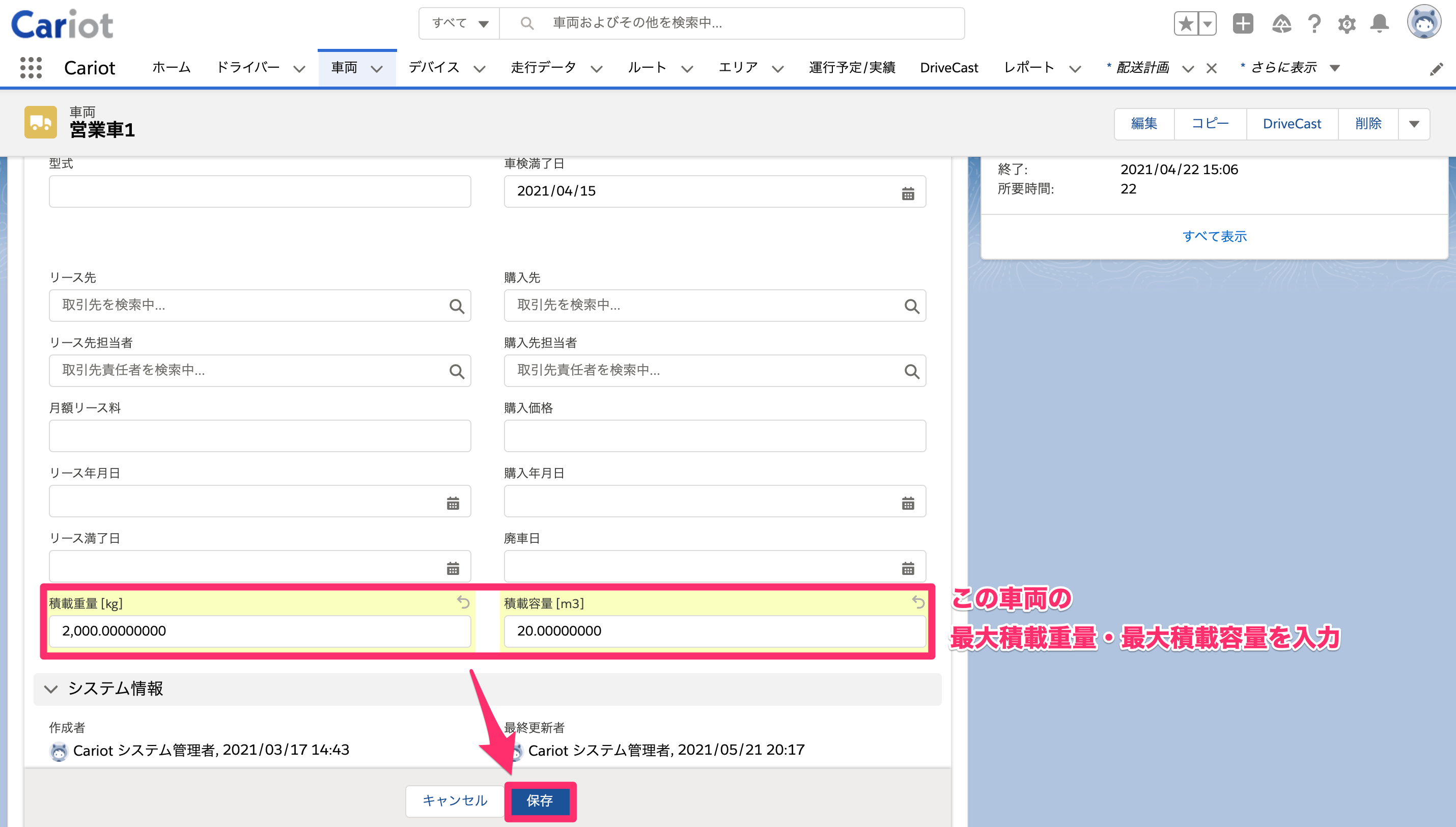Viewport: 1456px width, 827px height.
Task: Expand the エリア tab menu chevron
Action: coord(778,69)
